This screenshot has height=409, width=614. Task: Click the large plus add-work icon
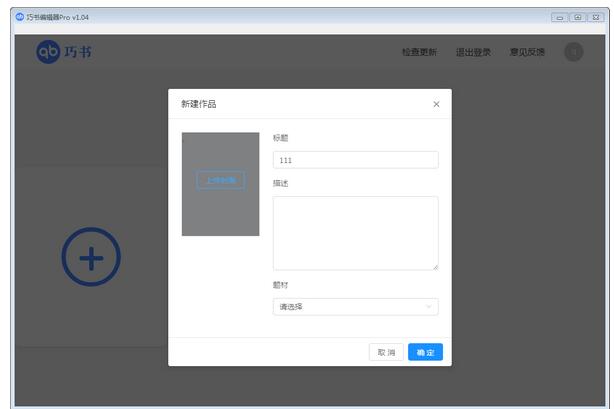pyautogui.click(x=91, y=258)
